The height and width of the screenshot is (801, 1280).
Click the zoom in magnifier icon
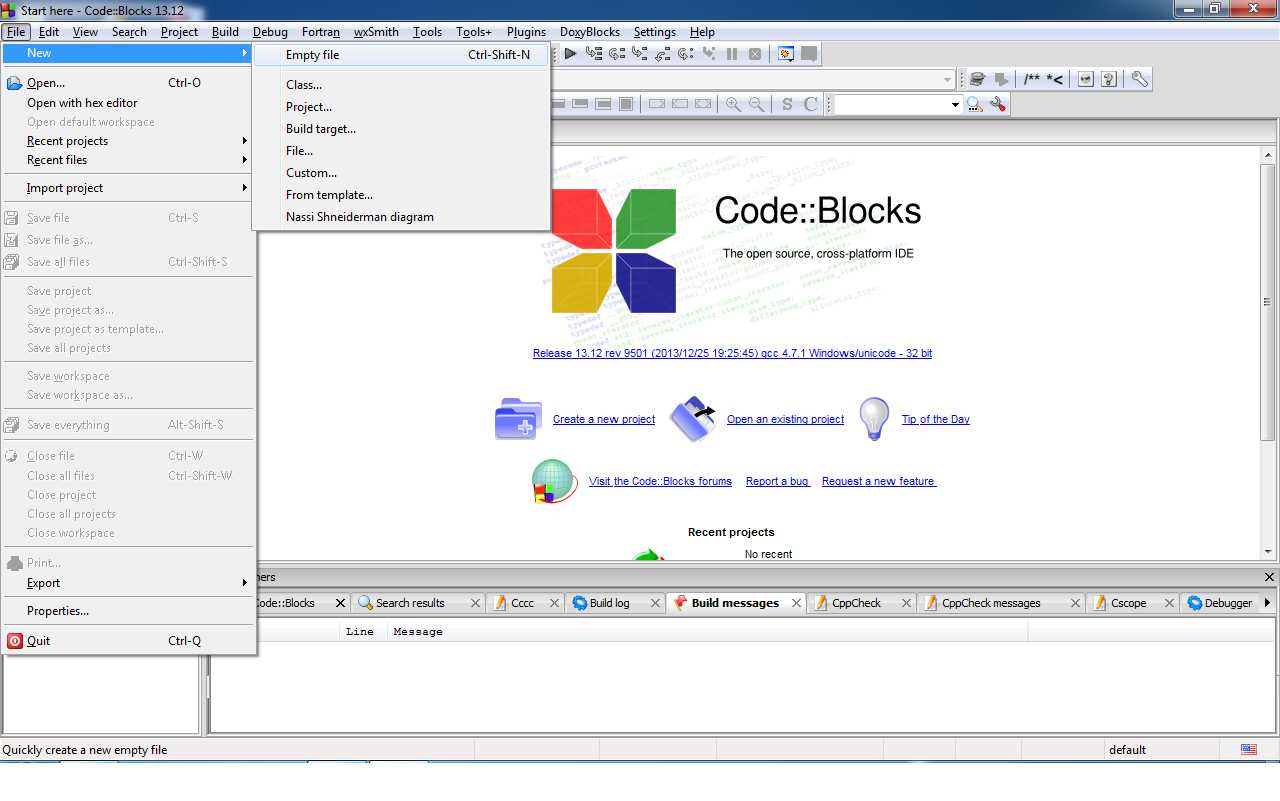(x=734, y=104)
